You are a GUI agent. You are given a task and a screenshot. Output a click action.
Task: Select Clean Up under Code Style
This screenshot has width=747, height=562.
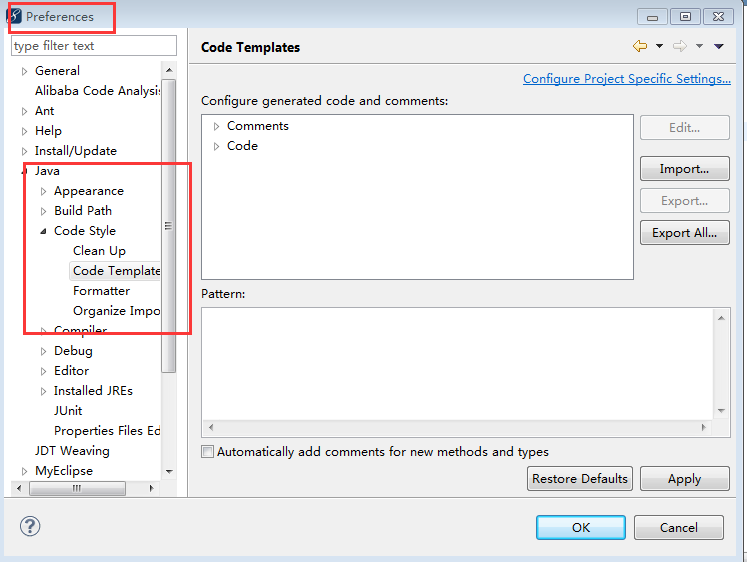pos(99,251)
